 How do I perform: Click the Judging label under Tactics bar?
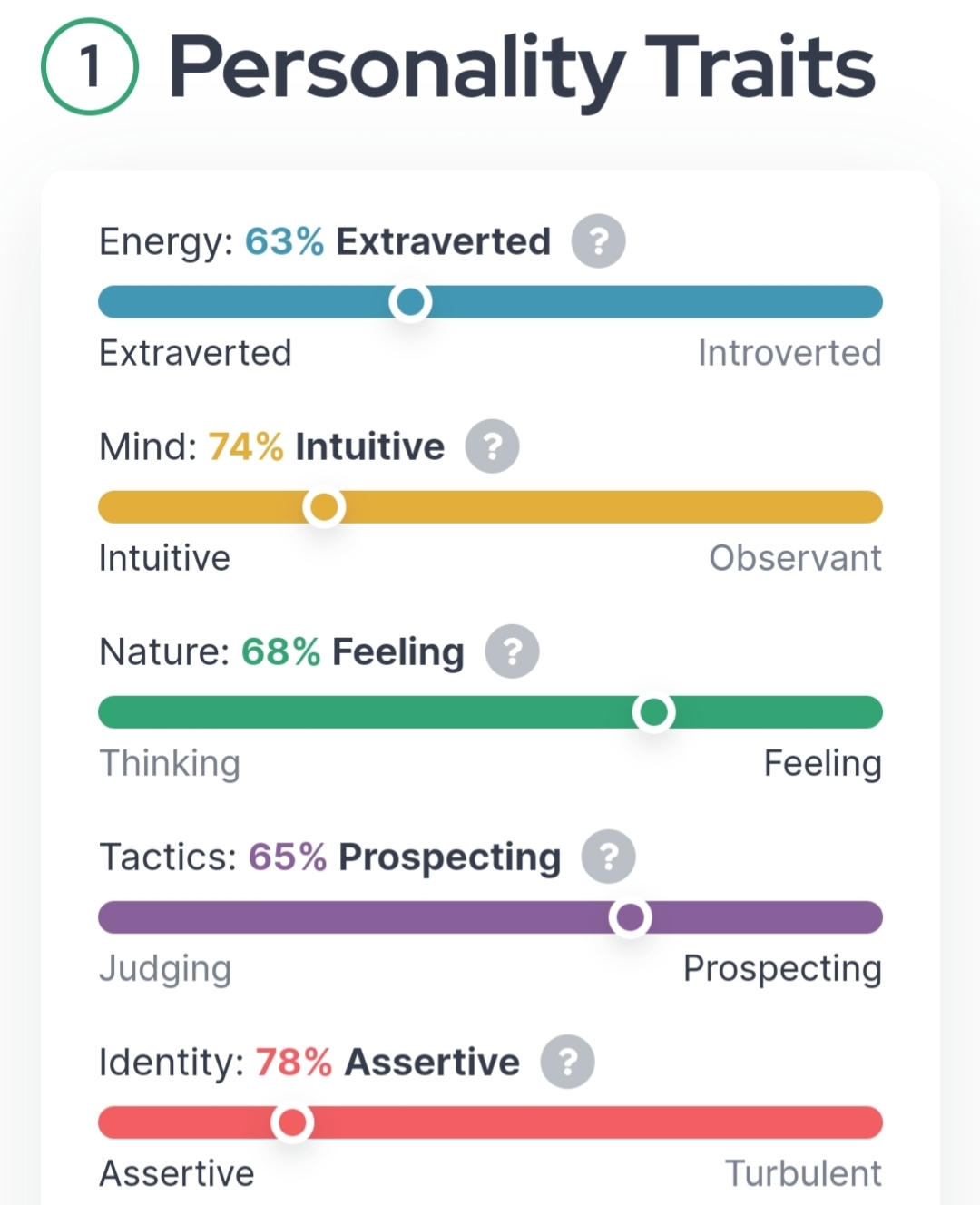(x=165, y=968)
